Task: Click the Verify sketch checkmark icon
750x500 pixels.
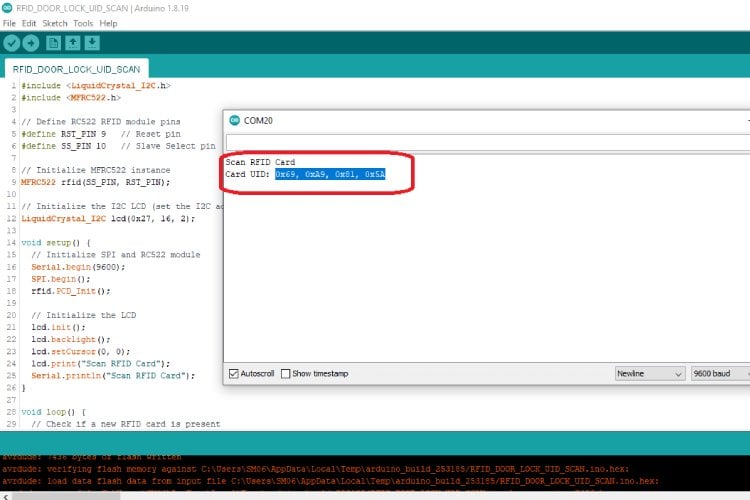Action: coord(12,42)
